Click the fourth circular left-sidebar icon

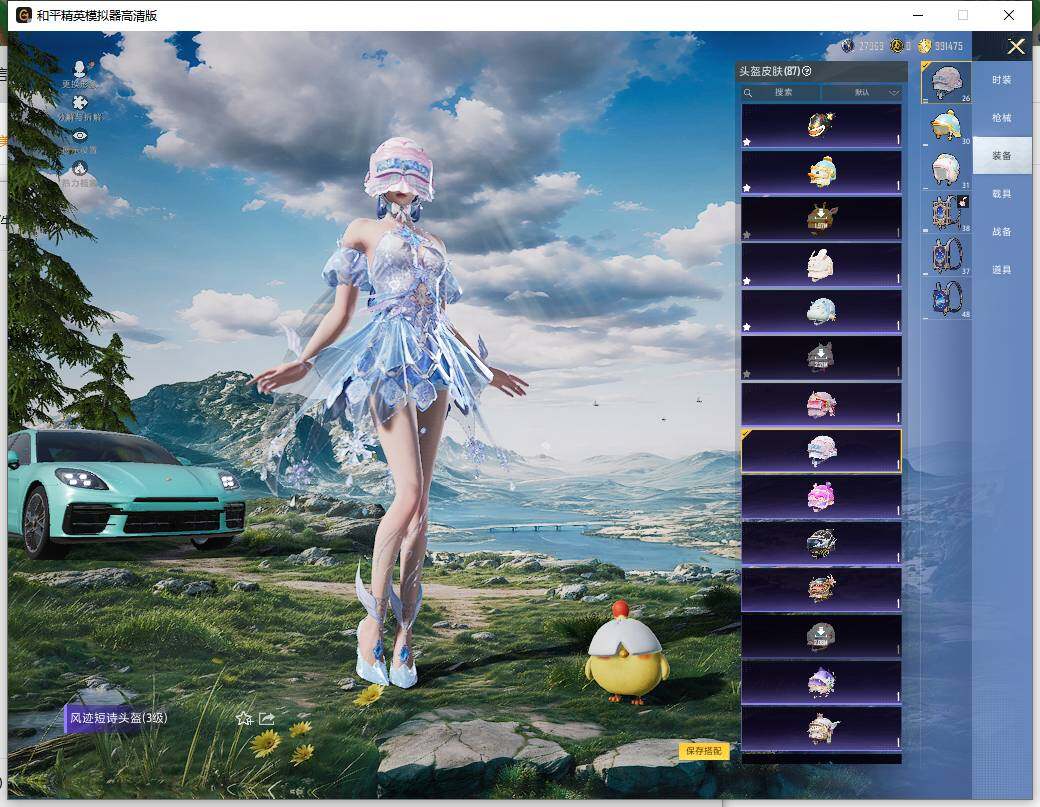tap(80, 168)
